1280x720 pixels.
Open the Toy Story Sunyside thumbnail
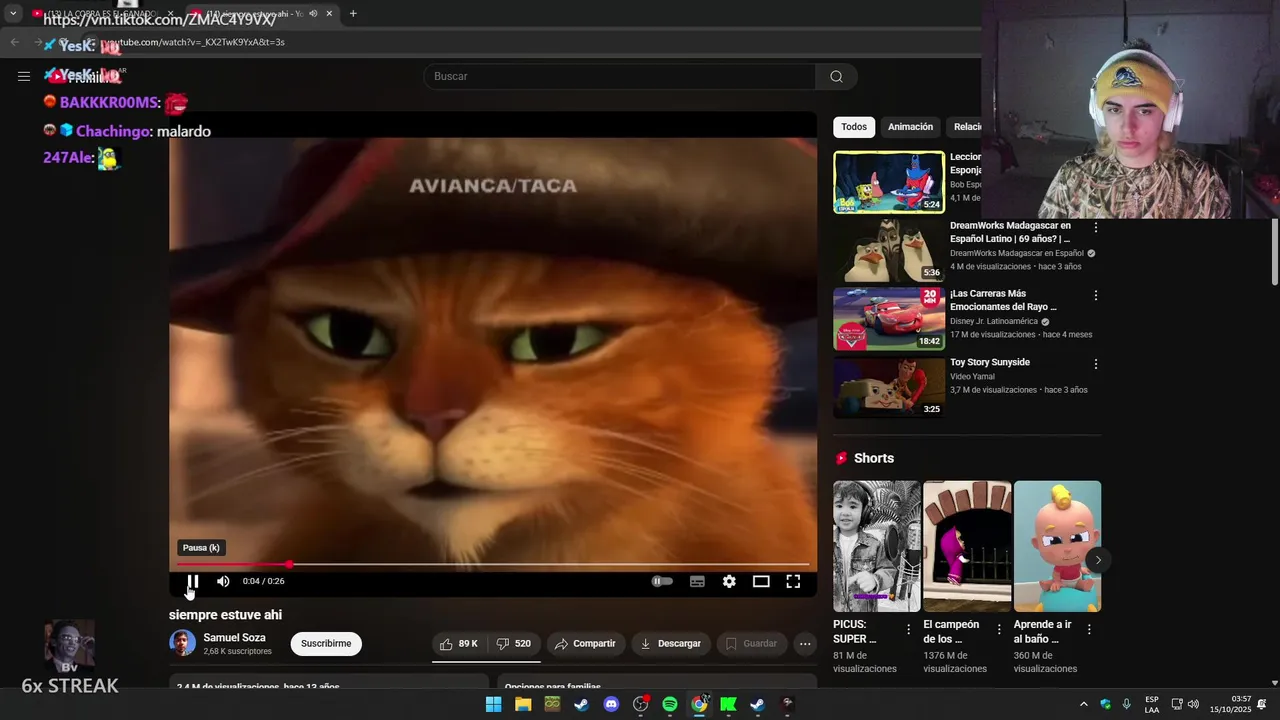coord(889,388)
